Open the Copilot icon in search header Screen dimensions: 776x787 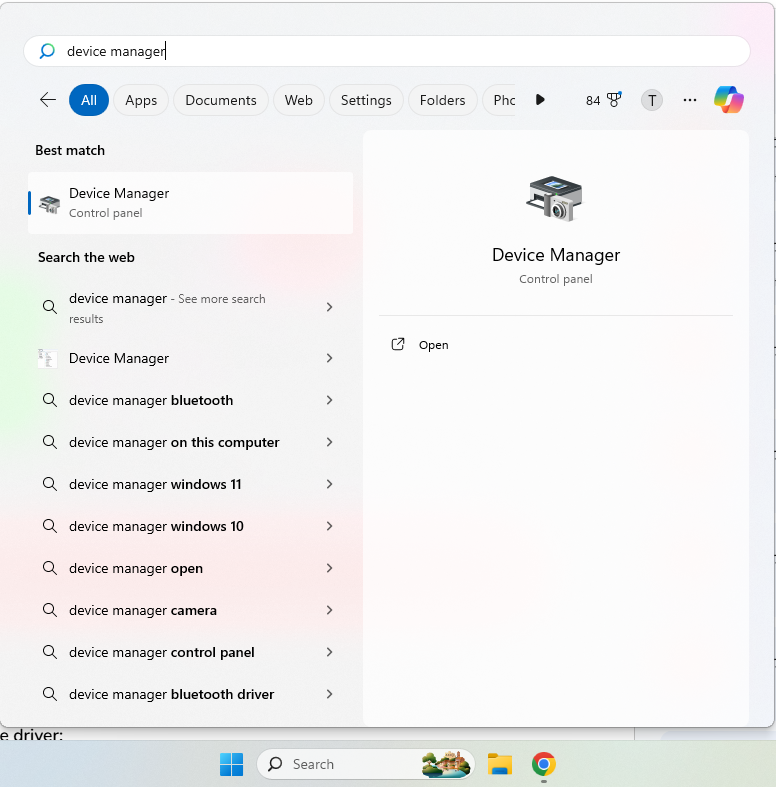728,100
